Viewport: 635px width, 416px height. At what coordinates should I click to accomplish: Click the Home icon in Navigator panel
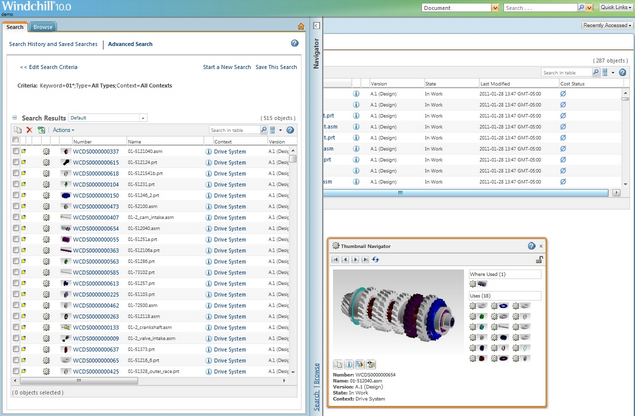[x=301, y=27]
